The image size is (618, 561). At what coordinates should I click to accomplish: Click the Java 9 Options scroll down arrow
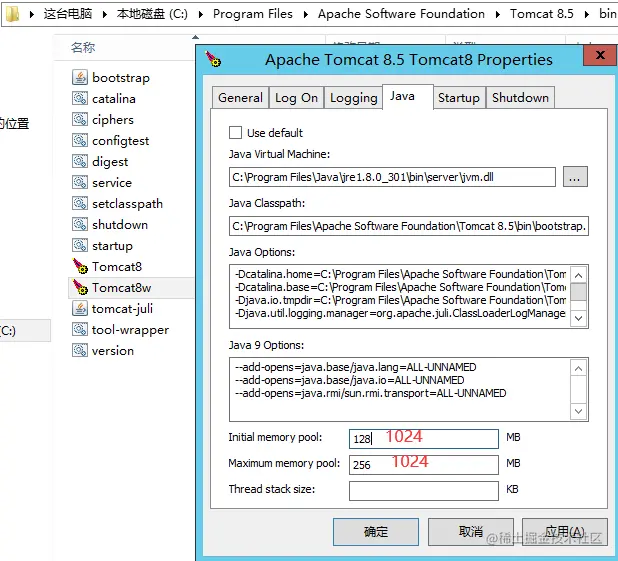578,411
